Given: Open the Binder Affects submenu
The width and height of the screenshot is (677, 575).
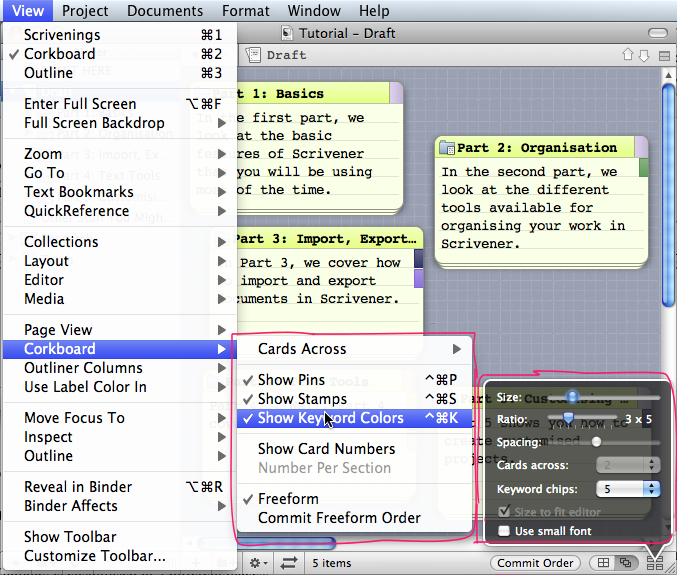Looking at the screenshot, I should (120, 506).
